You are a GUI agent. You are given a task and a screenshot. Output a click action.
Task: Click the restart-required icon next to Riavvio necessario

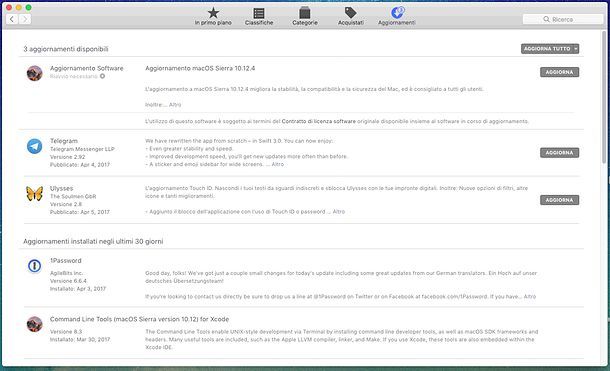(102, 76)
